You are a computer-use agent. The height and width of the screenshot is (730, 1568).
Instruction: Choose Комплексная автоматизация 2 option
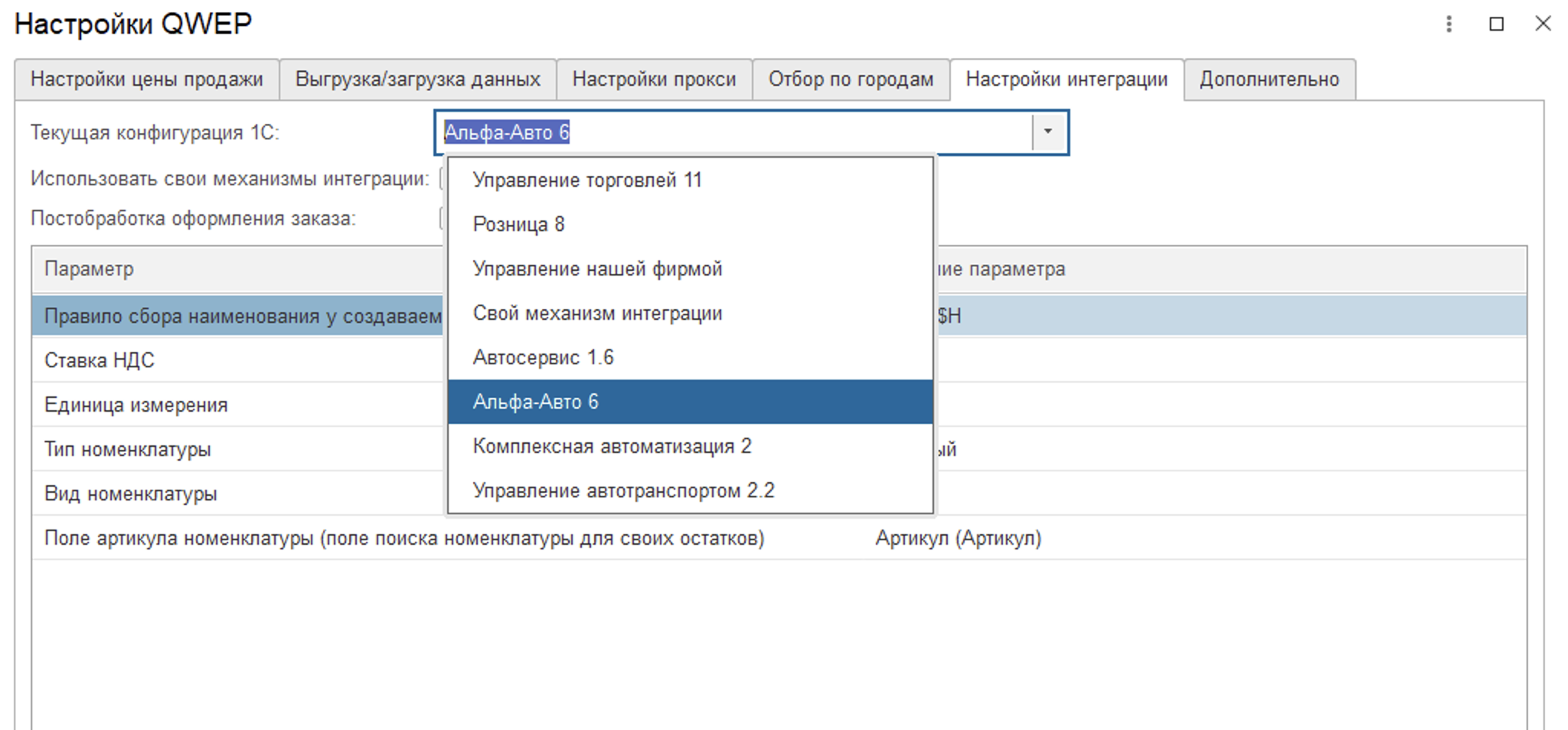tap(691, 447)
